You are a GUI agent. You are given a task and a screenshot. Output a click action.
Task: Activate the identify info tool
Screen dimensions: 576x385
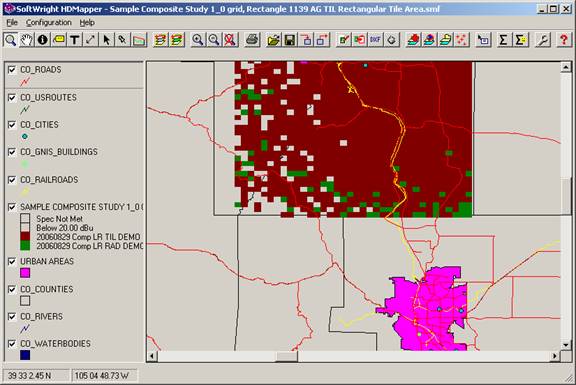[x=43, y=40]
